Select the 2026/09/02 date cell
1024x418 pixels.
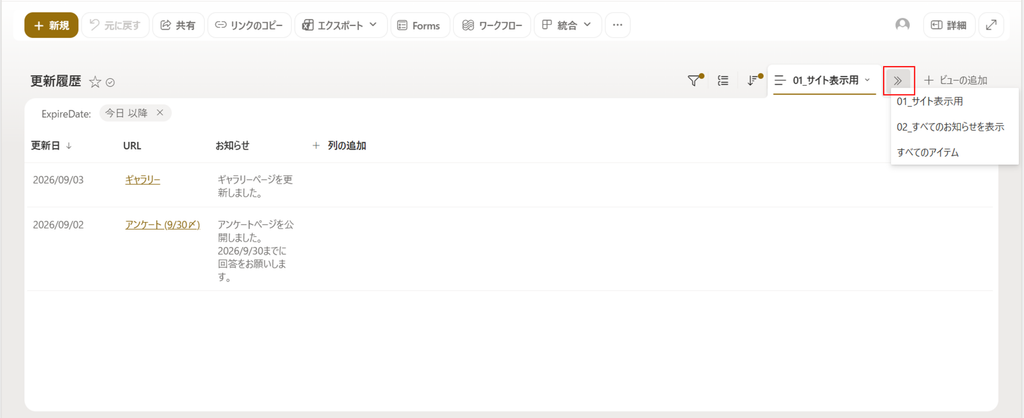coord(58,225)
